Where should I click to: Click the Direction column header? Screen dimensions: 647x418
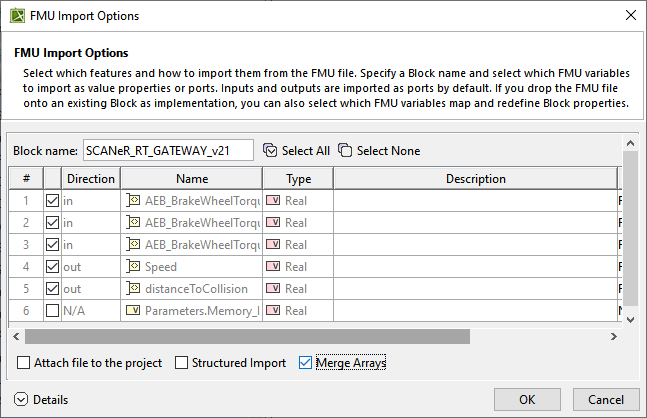[91, 179]
